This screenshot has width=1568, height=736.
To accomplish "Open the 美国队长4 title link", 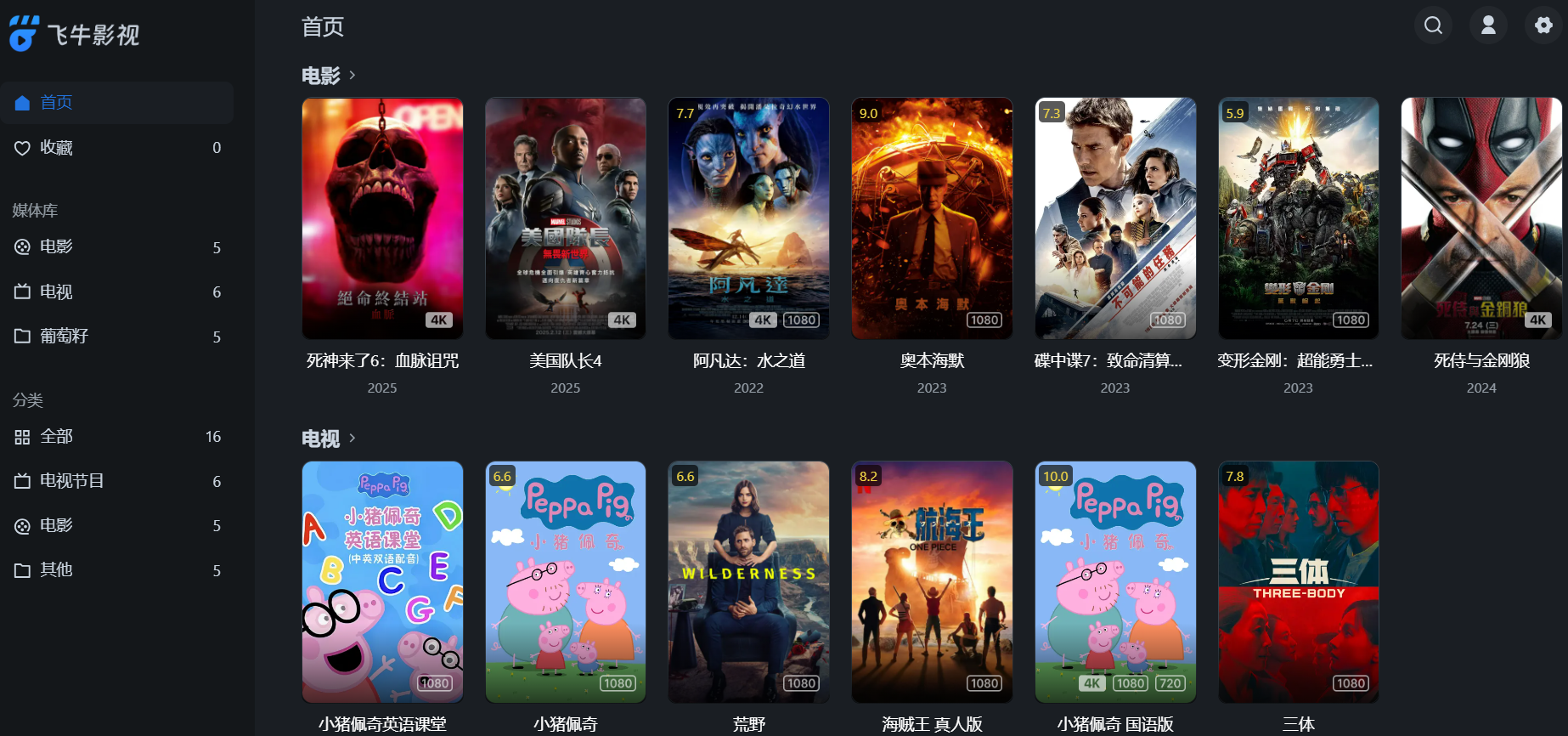I will 566,361.
